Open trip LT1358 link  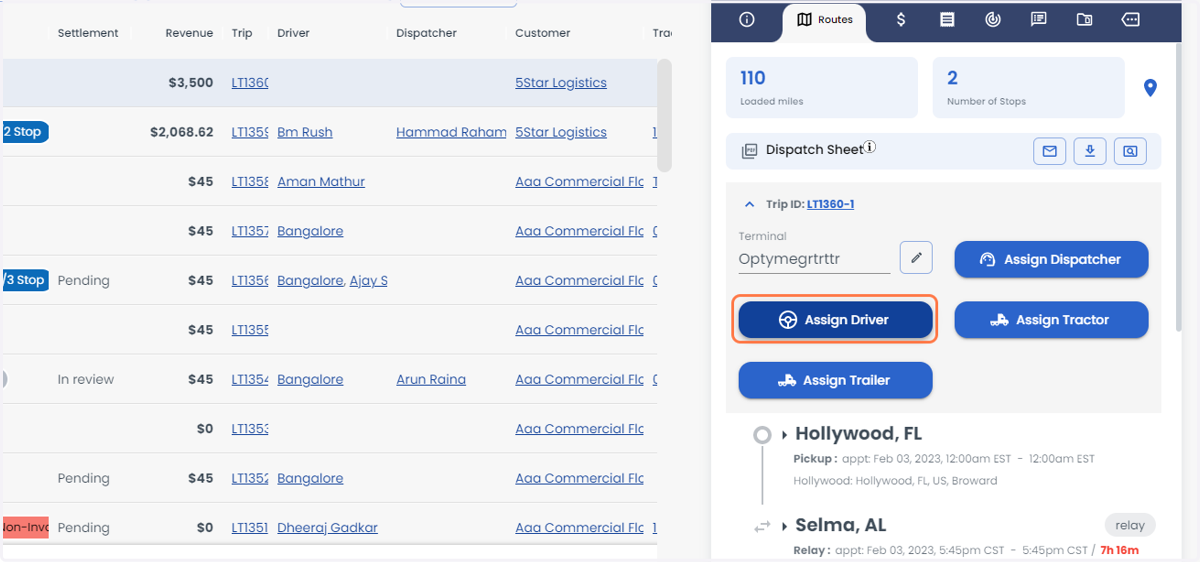[250, 182]
